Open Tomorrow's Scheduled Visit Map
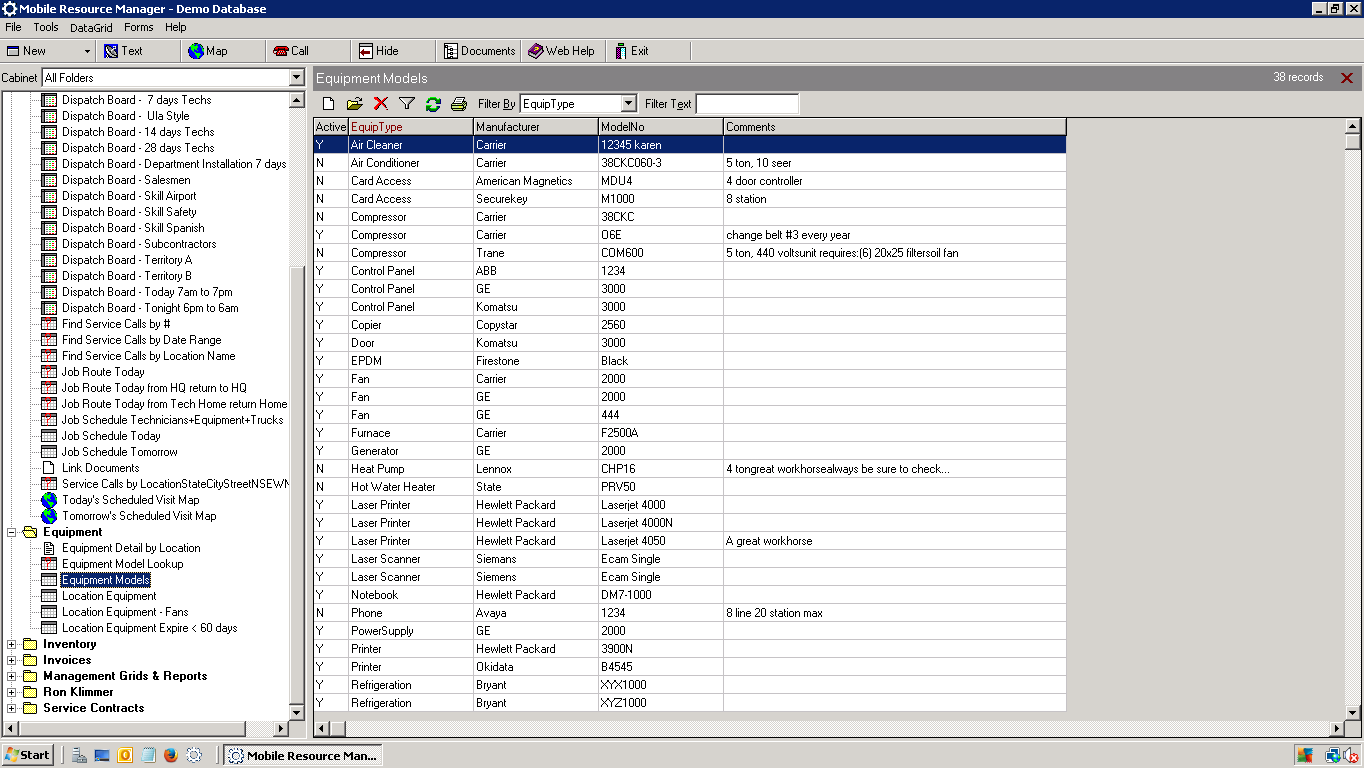This screenshot has height=768, width=1364. 139,516
